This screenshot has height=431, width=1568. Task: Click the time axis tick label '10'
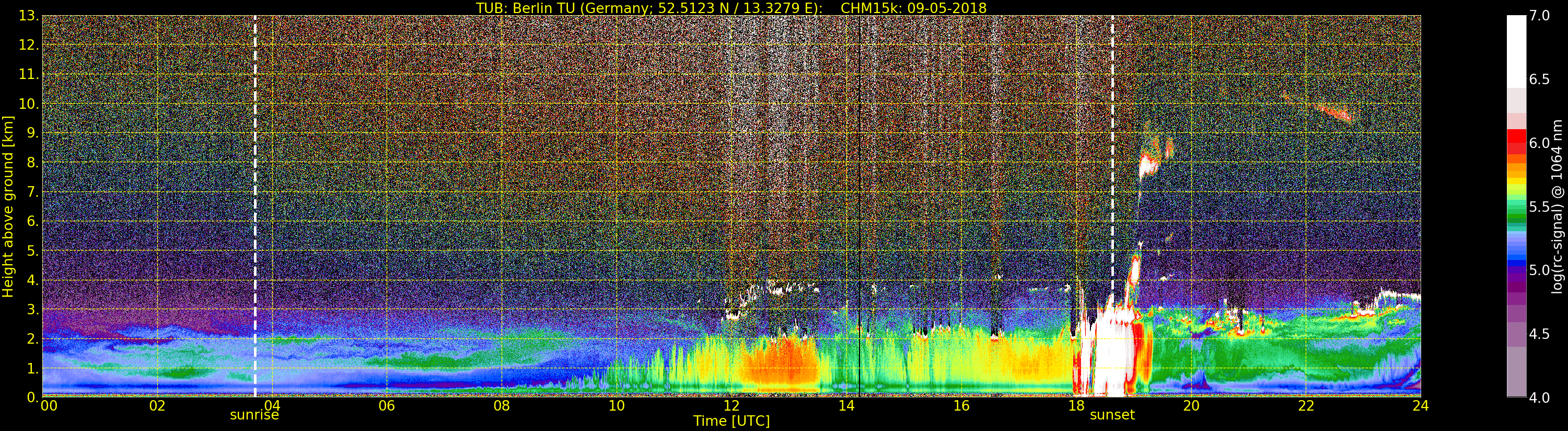(617, 406)
